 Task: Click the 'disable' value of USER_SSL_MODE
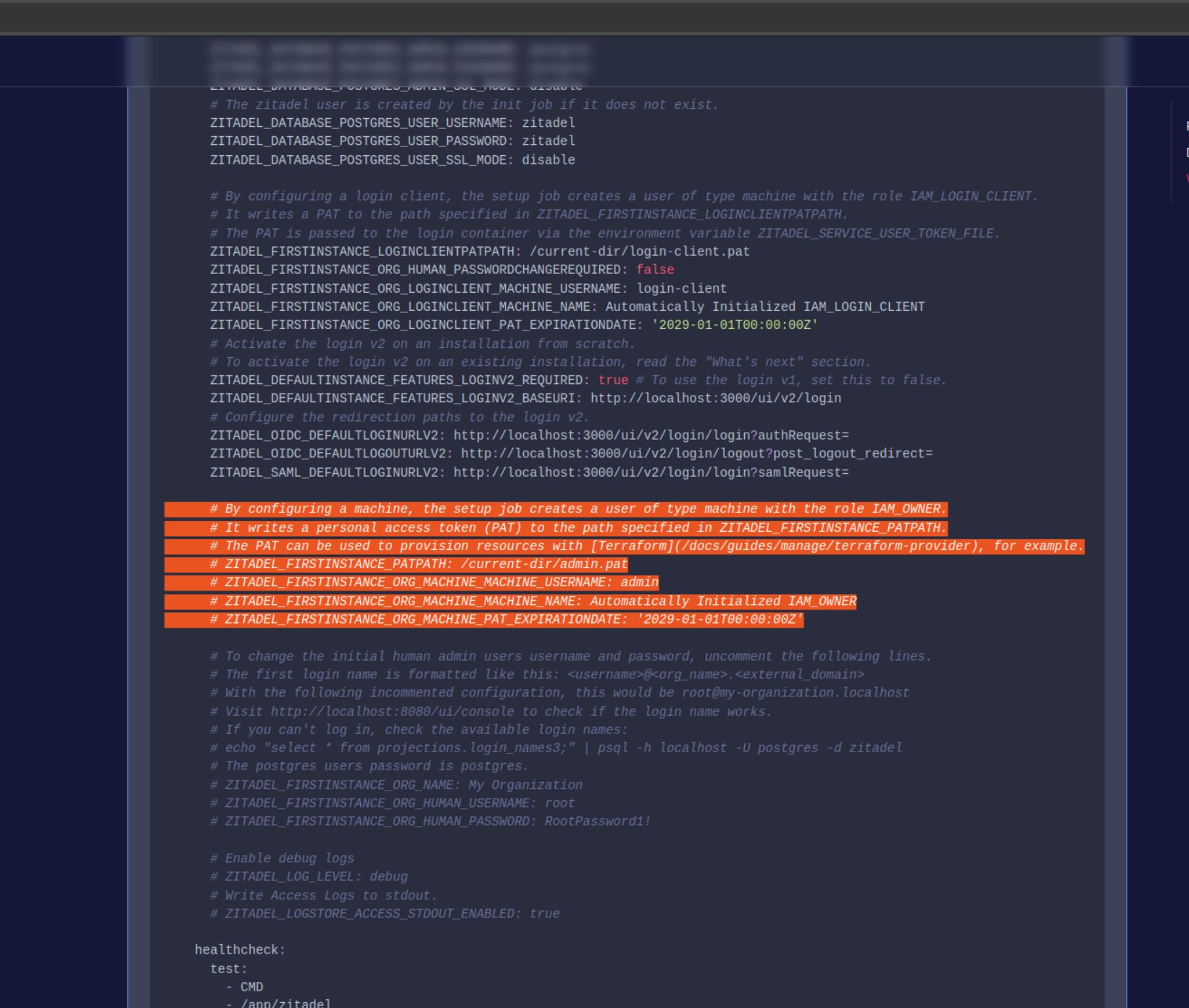tap(548, 160)
